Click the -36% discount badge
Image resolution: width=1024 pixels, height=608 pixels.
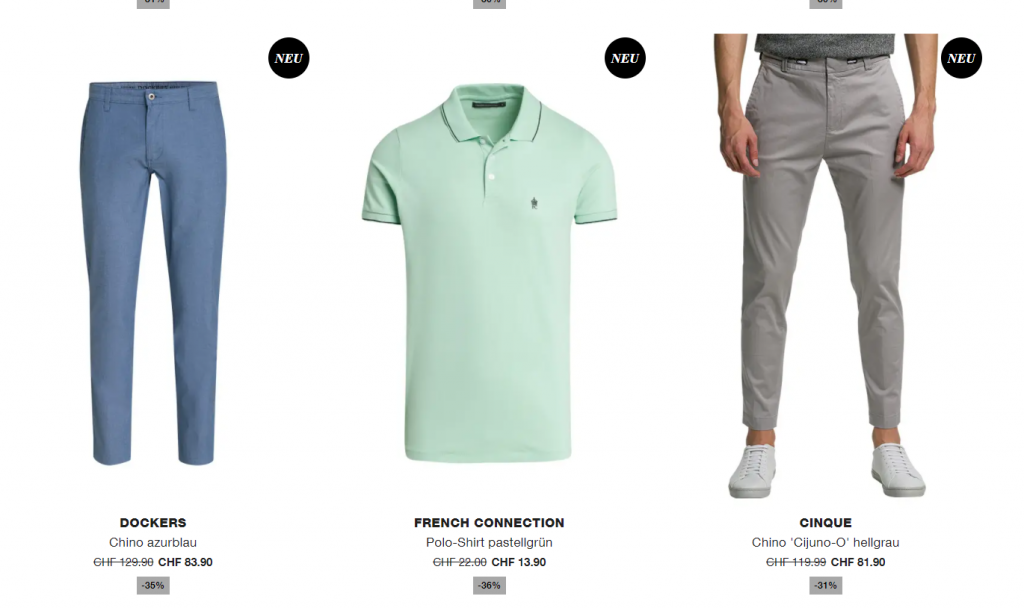point(489,585)
